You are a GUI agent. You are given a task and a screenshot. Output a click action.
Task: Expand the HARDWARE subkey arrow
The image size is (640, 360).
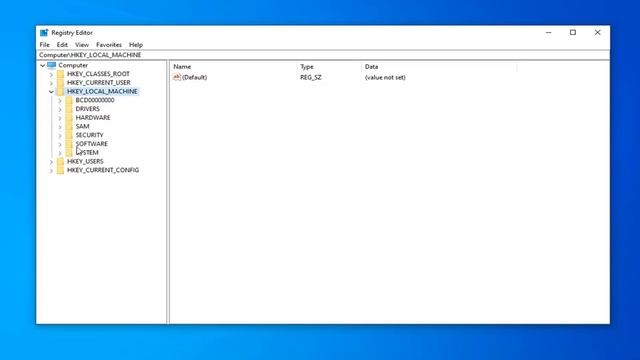pos(60,118)
